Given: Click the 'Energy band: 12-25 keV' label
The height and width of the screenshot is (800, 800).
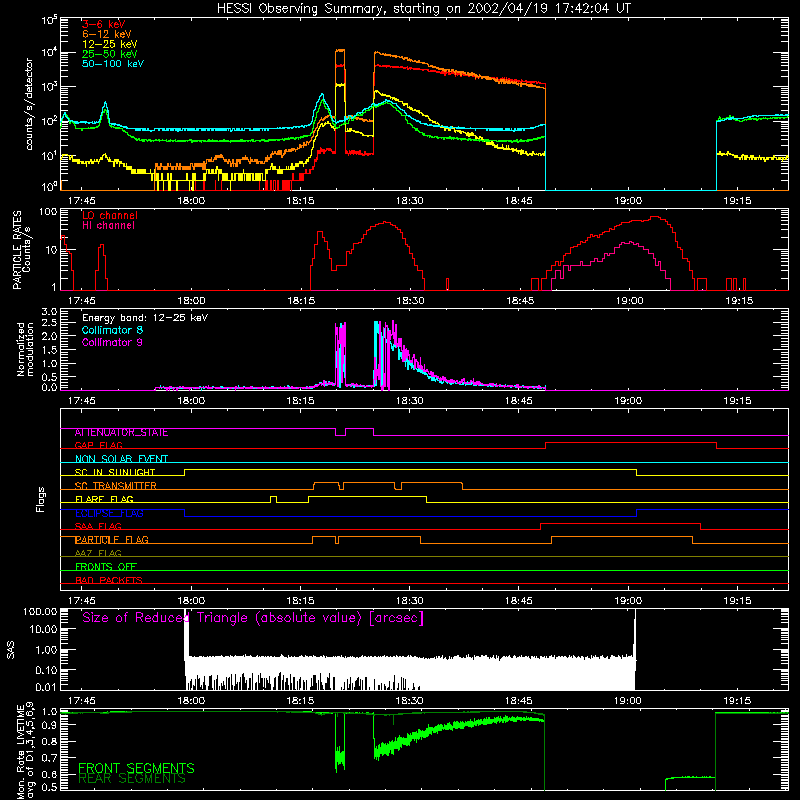Looking at the screenshot, I should click(x=145, y=318).
